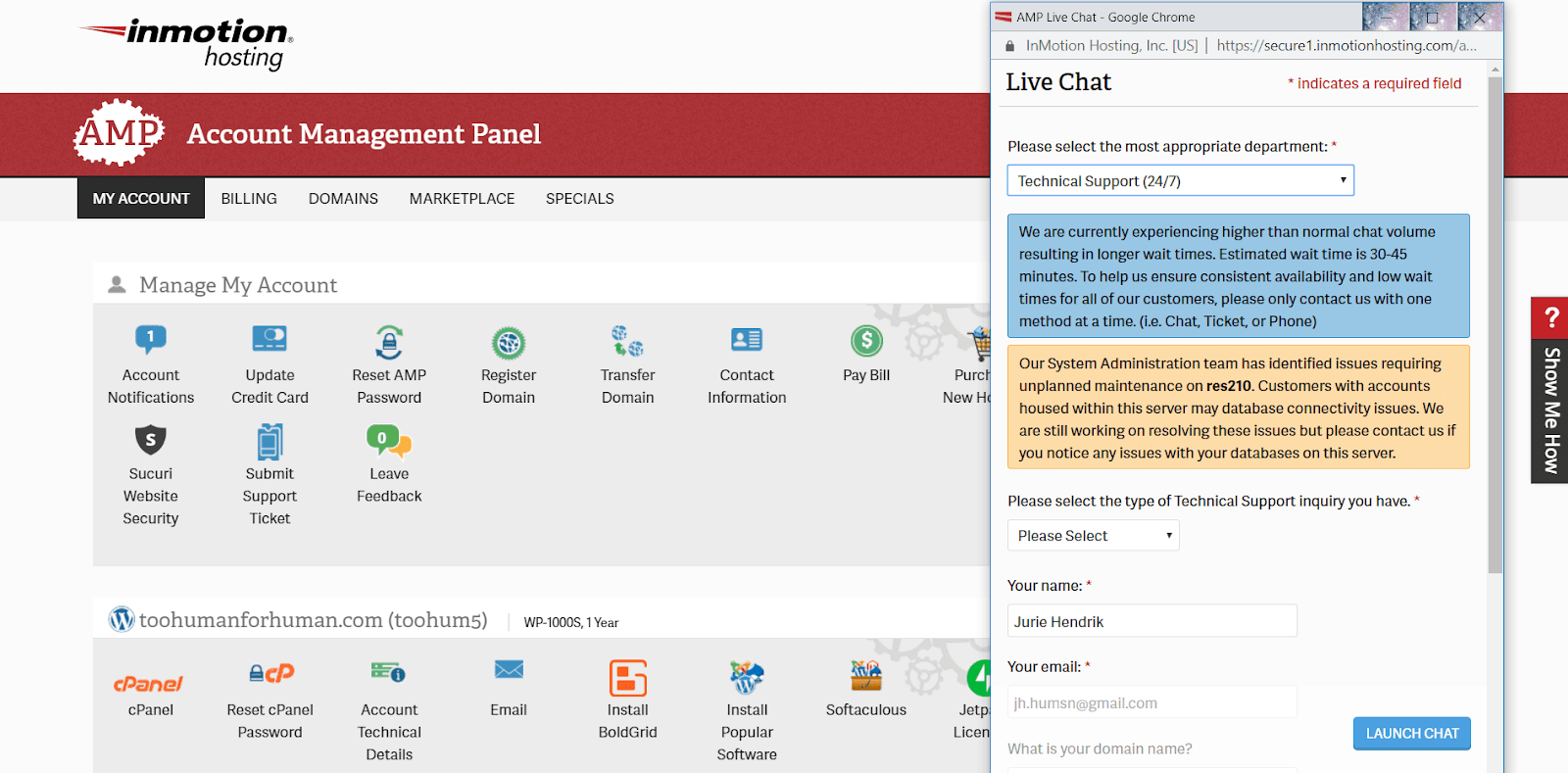Open Sucuri Website Security shield icon

click(x=151, y=440)
